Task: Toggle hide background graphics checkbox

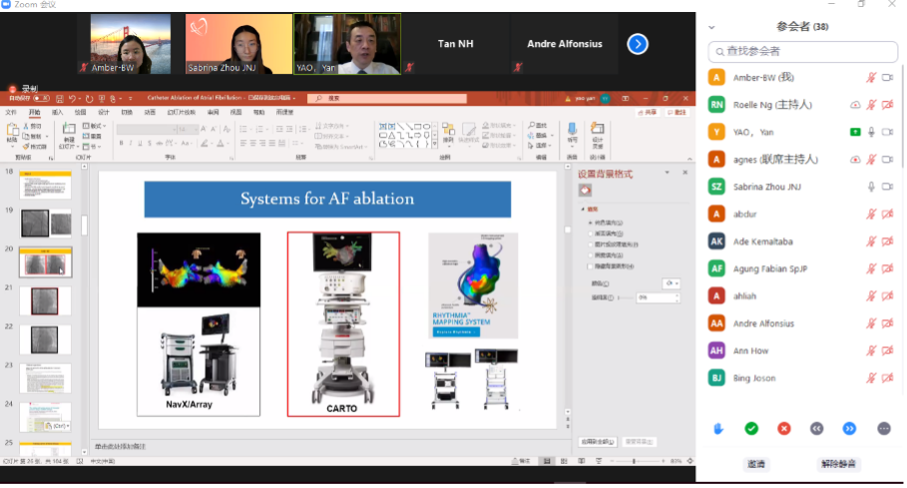Action: (x=591, y=267)
